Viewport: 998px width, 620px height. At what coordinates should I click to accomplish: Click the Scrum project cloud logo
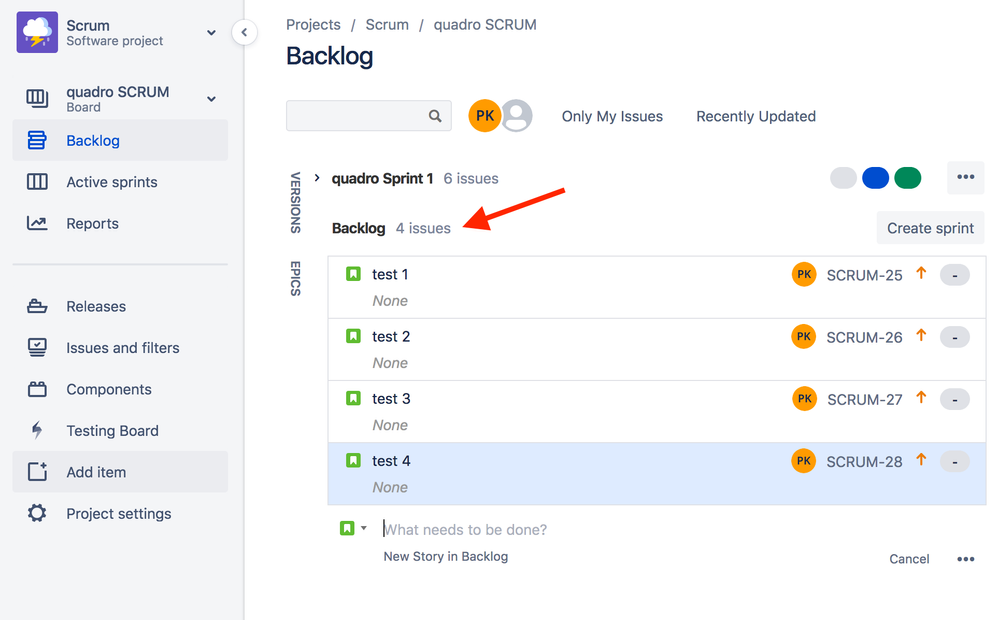tap(37, 32)
